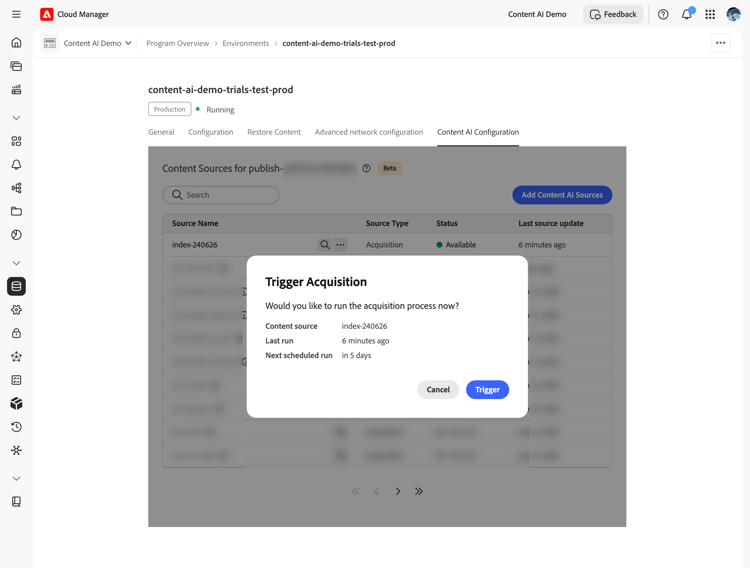Click the program icon beside Content AI Demo
The height and width of the screenshot is (568, 750).
coord(50,43)
